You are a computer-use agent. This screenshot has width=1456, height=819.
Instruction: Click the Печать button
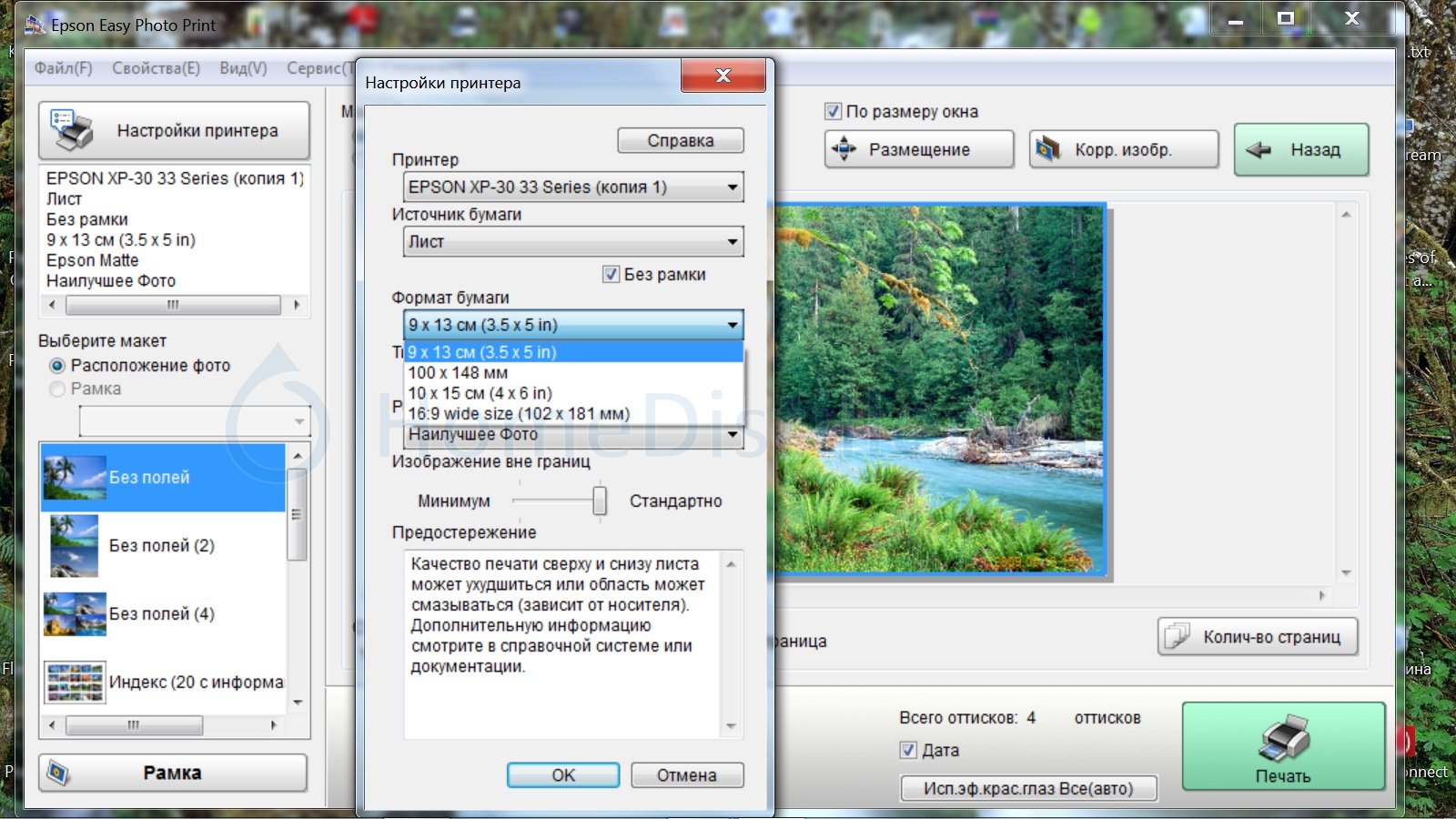pyautogui.click(x=1283, y=746)
